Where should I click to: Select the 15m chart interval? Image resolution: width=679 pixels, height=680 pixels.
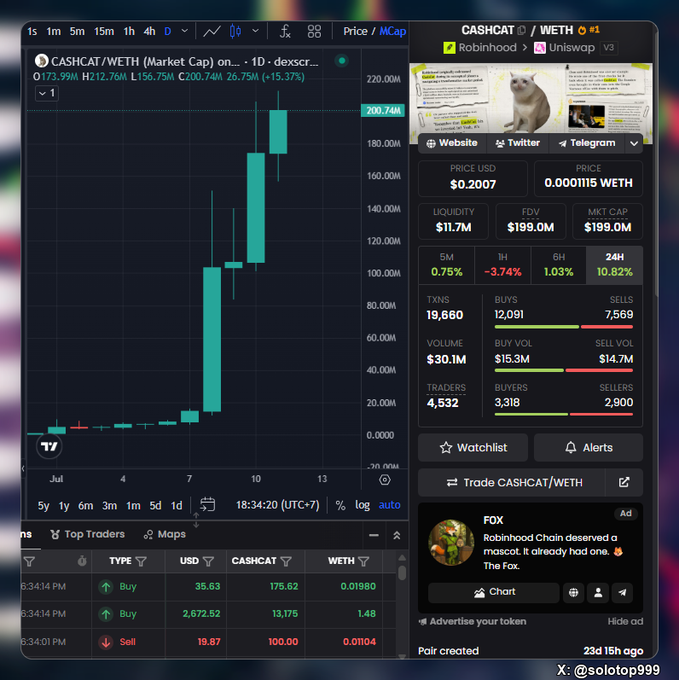pyautogui.click(x=104, y=32)
